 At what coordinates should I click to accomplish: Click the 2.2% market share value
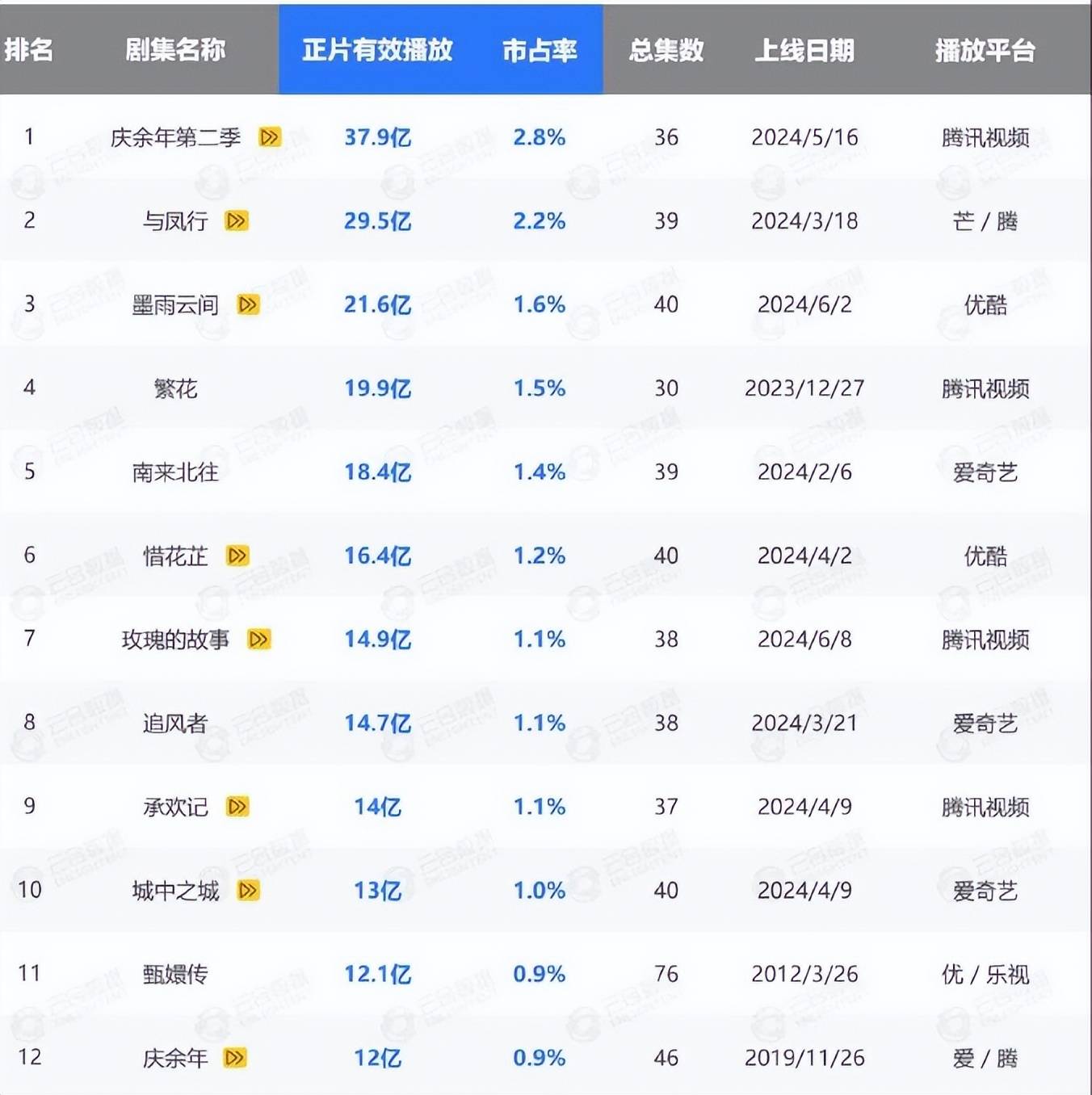[x=540, y=220]
